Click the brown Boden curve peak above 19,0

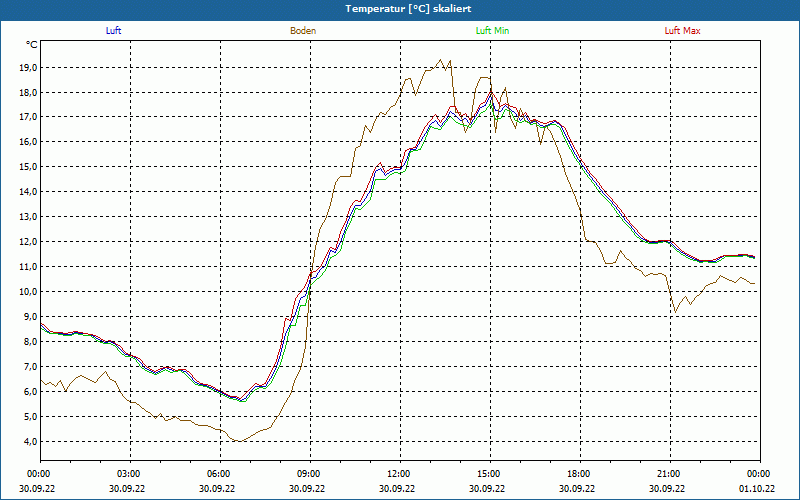[441, 60]
